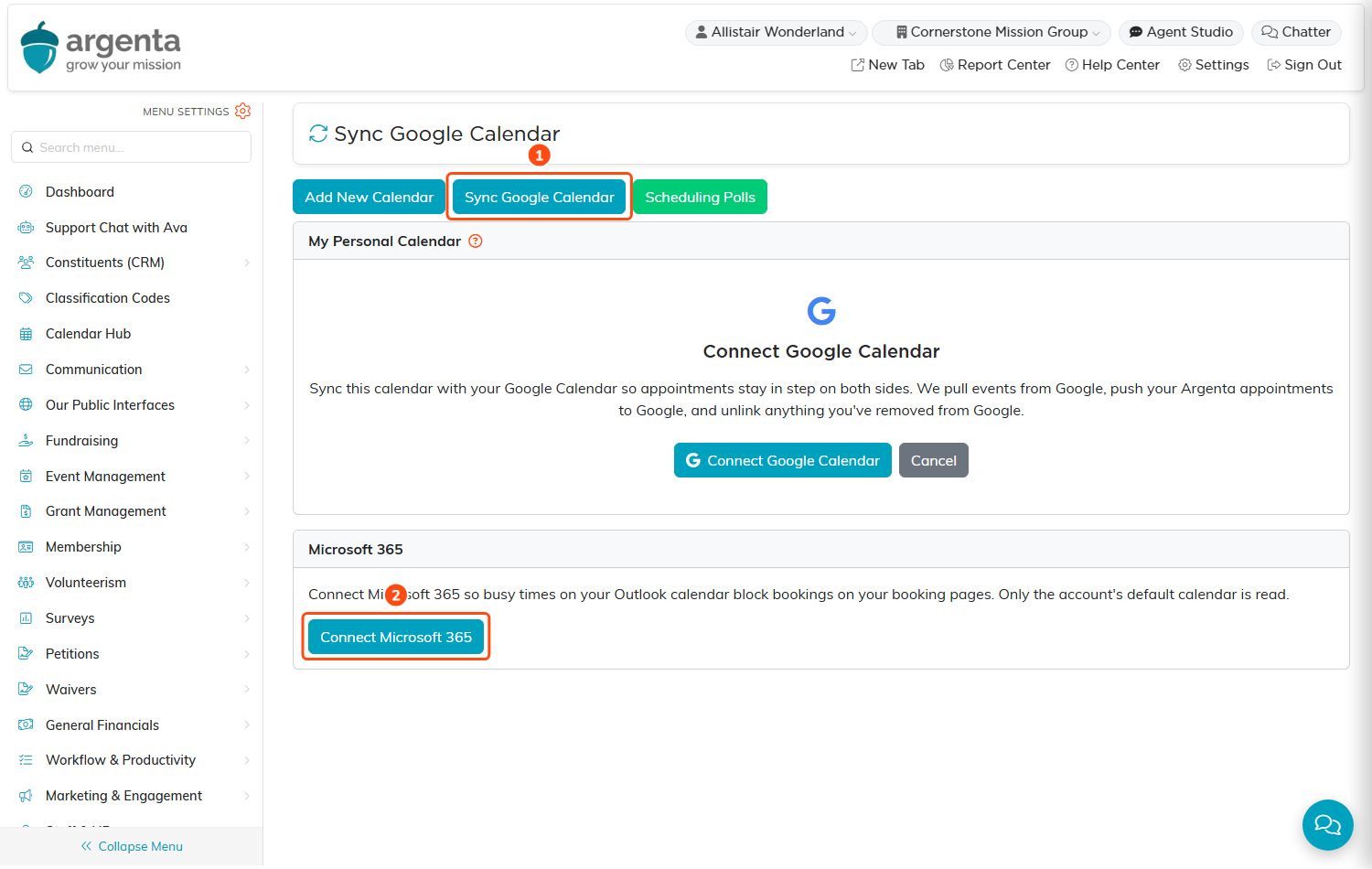Expand the Surveys submenu chevron
Viewport: 1372px width, 869px height.
tap(247, 618)
